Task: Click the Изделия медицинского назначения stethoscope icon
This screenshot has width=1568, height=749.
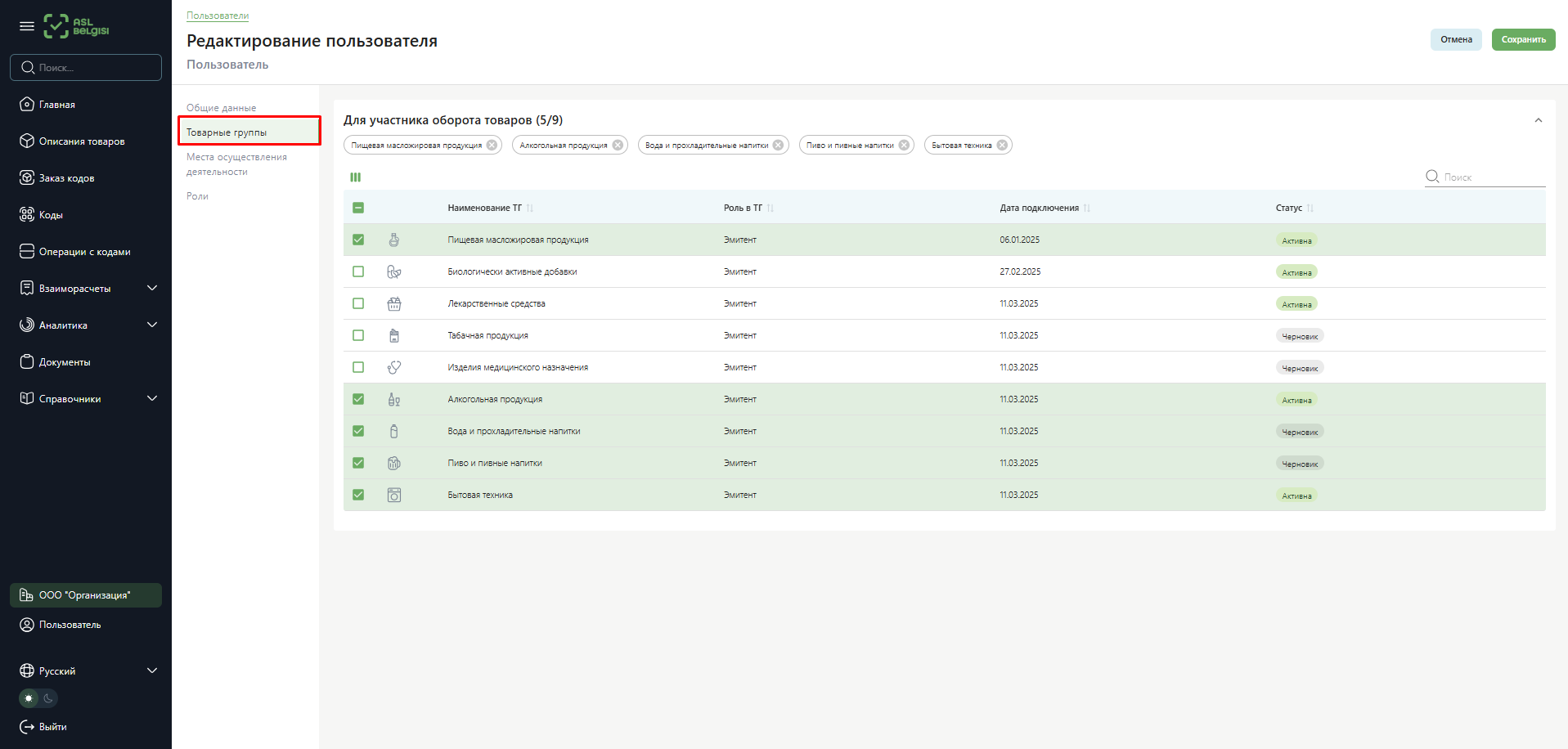Action: (x=394, y=367)
